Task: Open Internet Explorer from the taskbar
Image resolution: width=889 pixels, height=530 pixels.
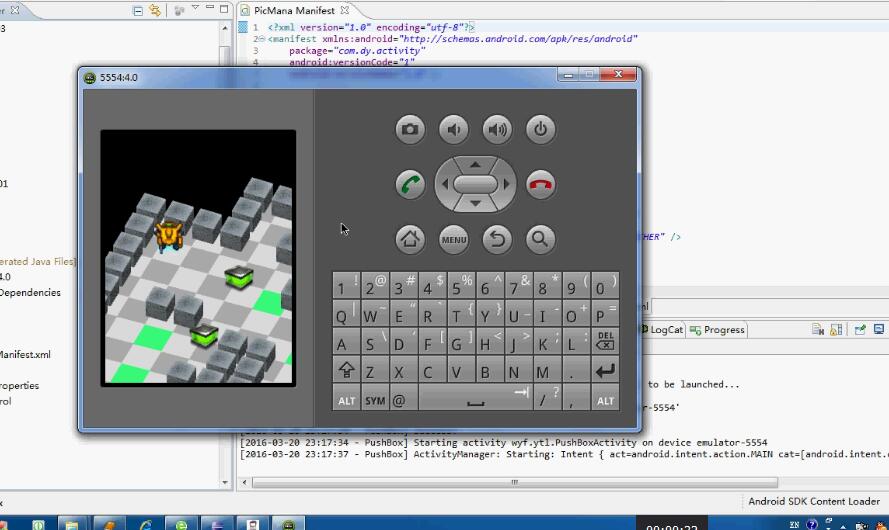Action: [145, 524]
